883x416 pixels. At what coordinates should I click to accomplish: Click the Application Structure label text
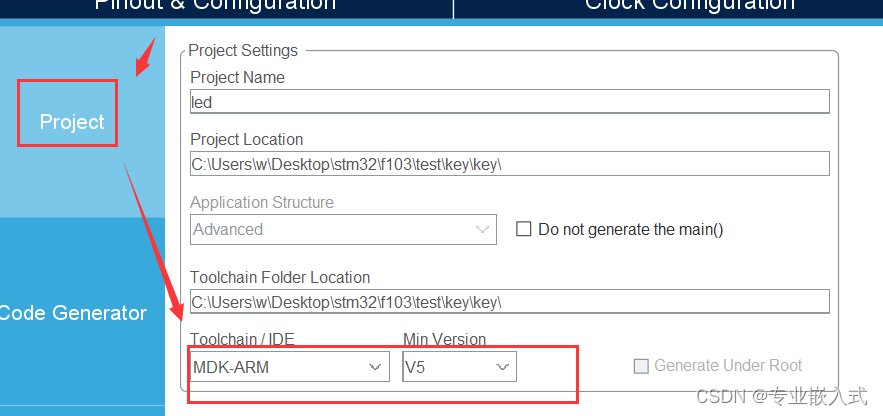pyautogui.click(x=262, y=203)
